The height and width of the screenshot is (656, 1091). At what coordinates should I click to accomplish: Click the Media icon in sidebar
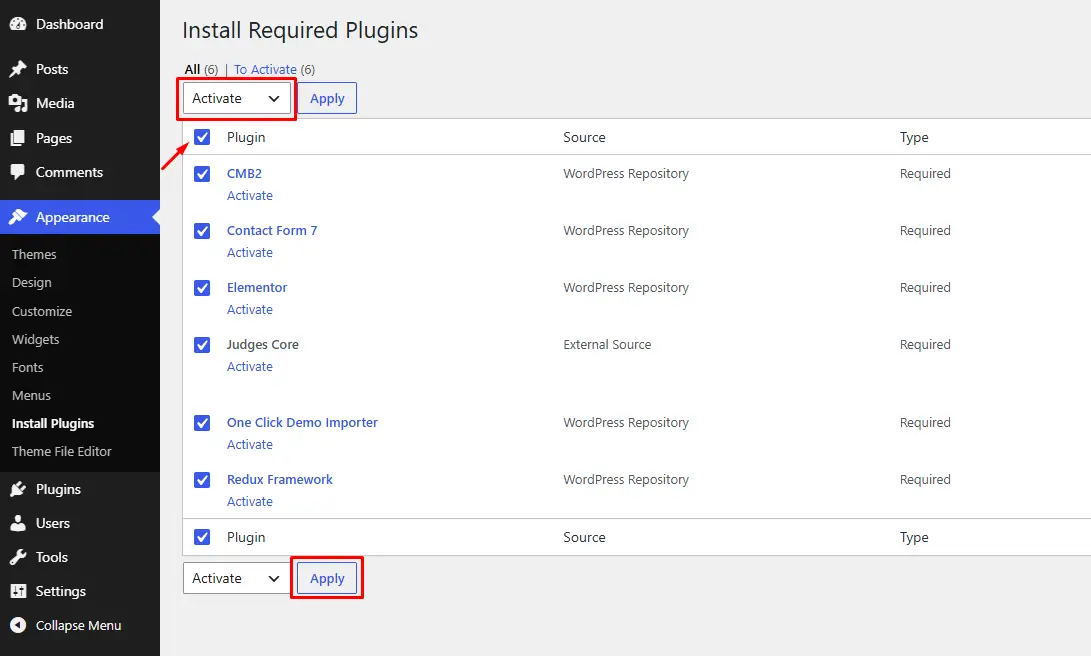pyautogui.click(x=18, y=103)
